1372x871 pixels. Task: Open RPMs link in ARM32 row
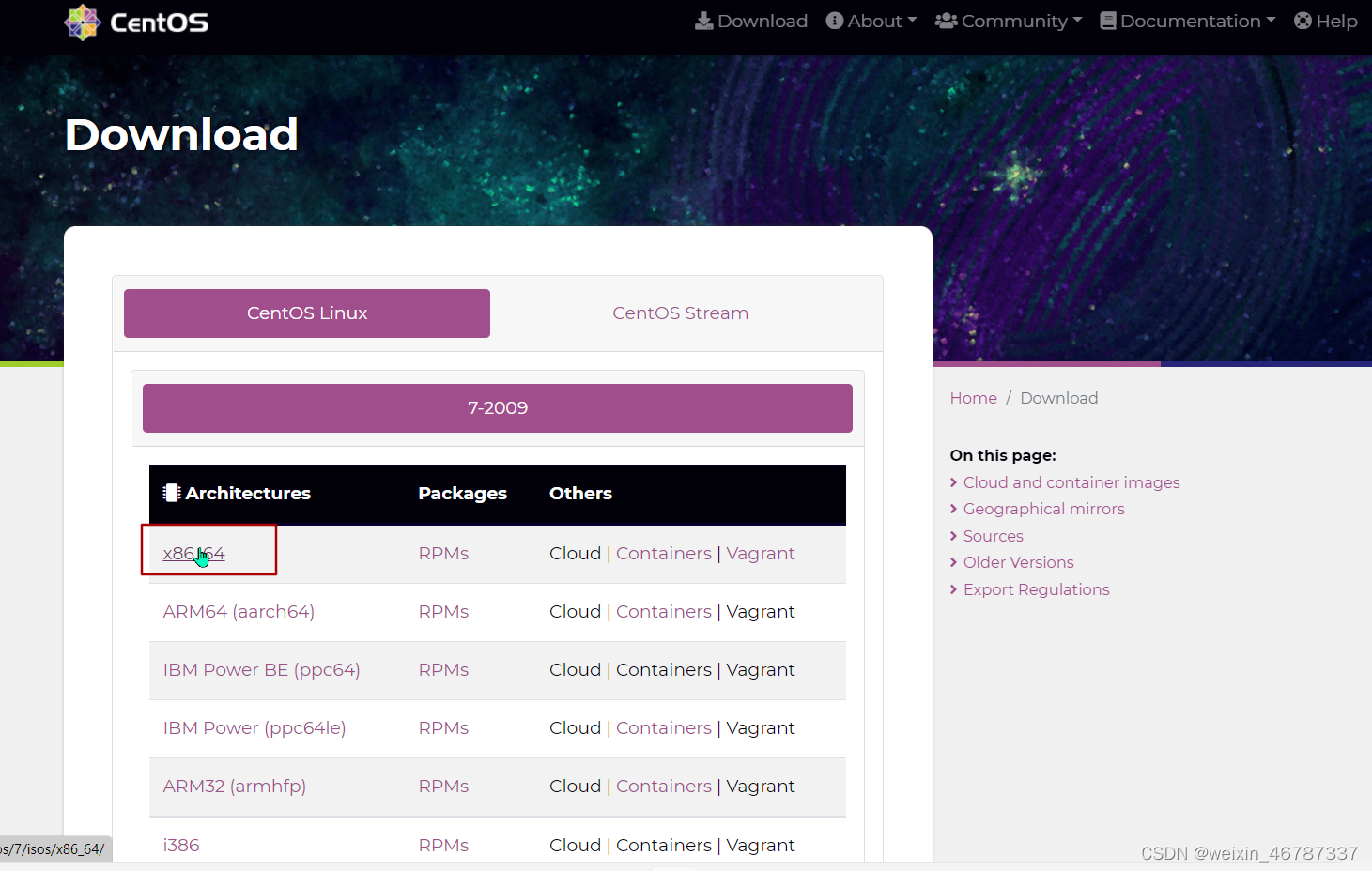pyautogui.click(x=443, y=787)
